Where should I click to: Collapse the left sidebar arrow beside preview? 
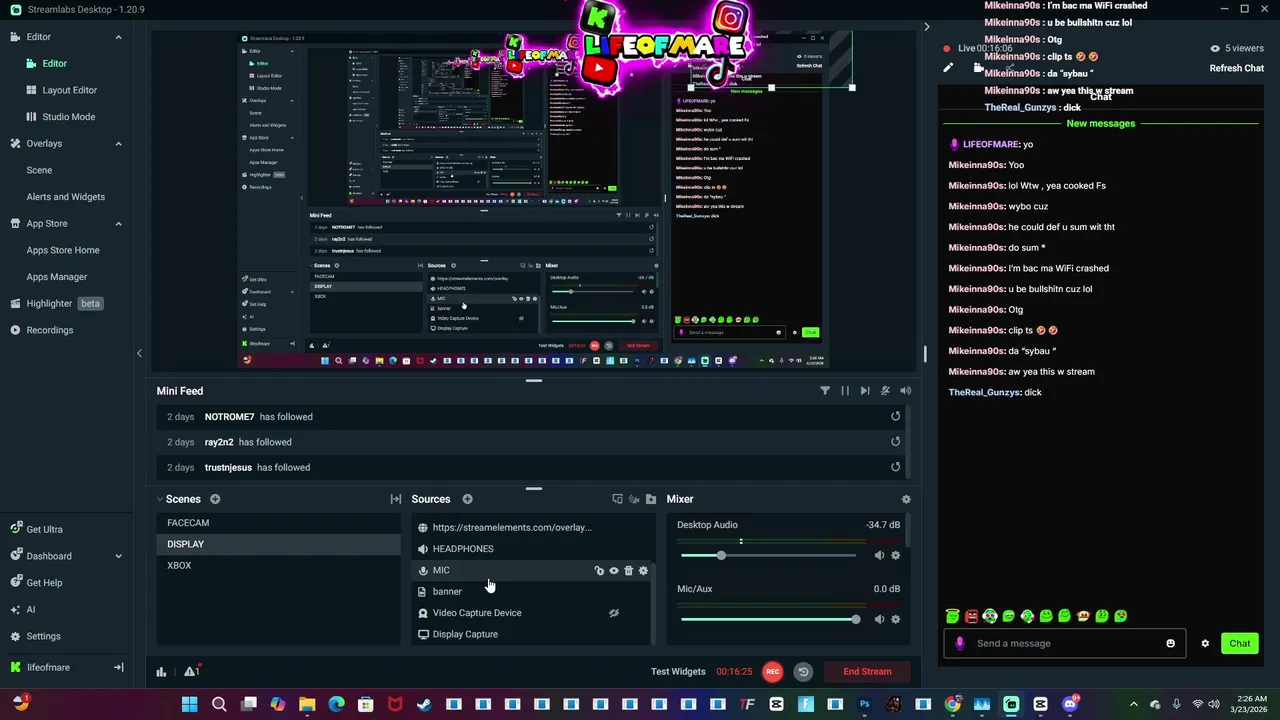pos(139,353)
